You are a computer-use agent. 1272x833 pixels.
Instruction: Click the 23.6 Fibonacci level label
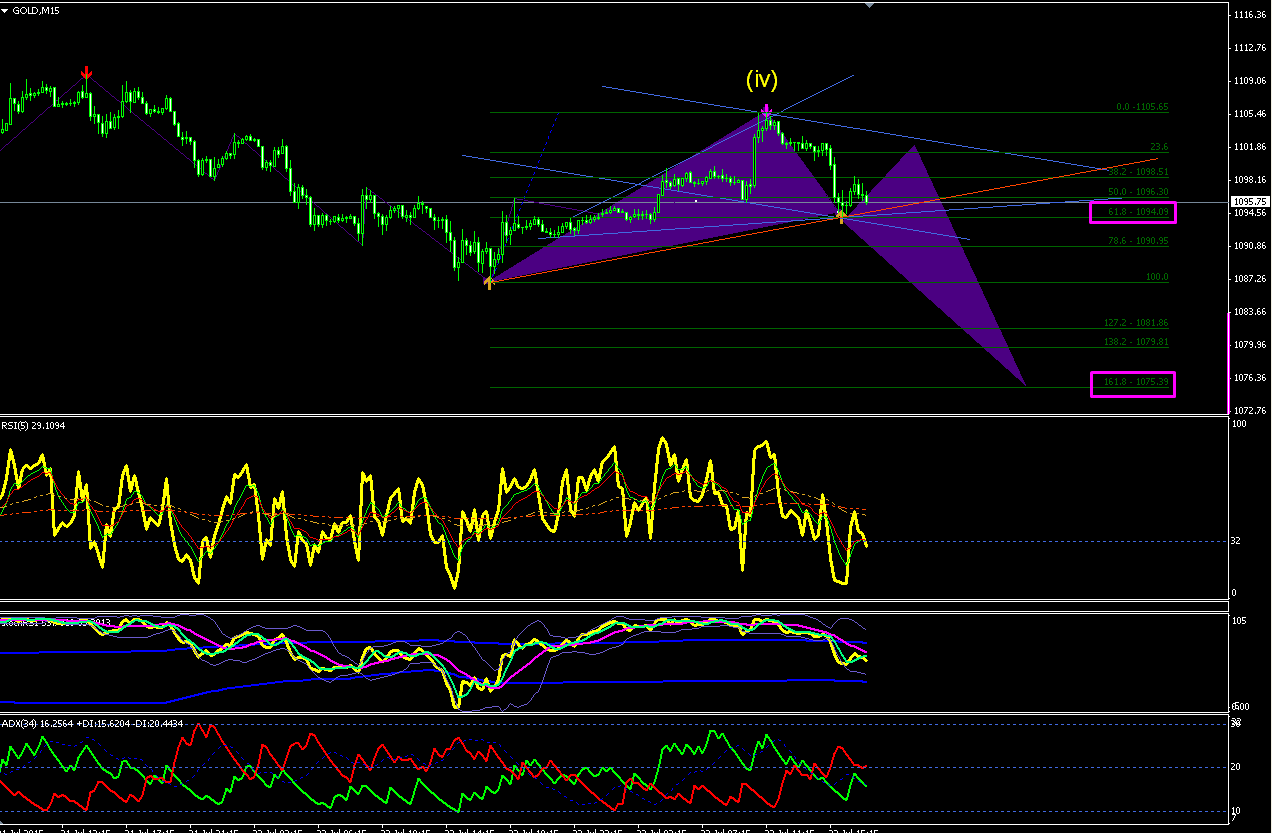[1159, 147]
